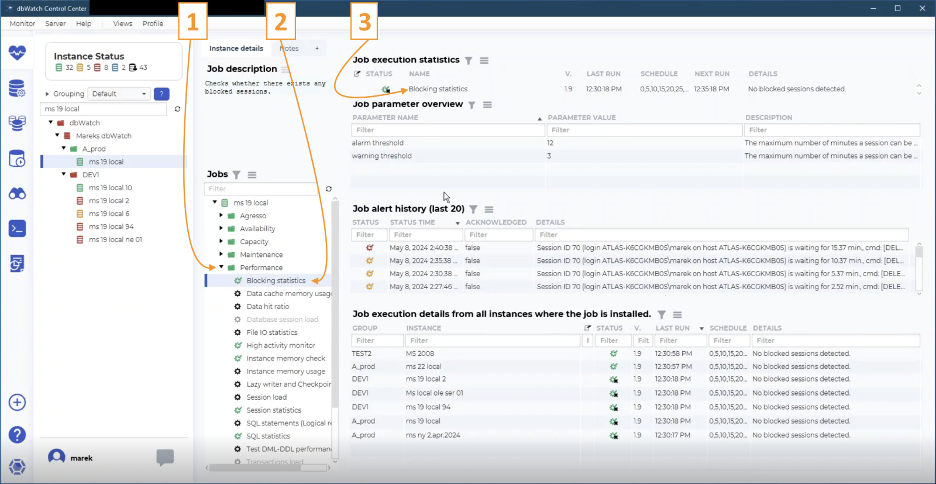Open the Server menu
Viewport: 936px width, 484px height.
(x=56, y=23)
